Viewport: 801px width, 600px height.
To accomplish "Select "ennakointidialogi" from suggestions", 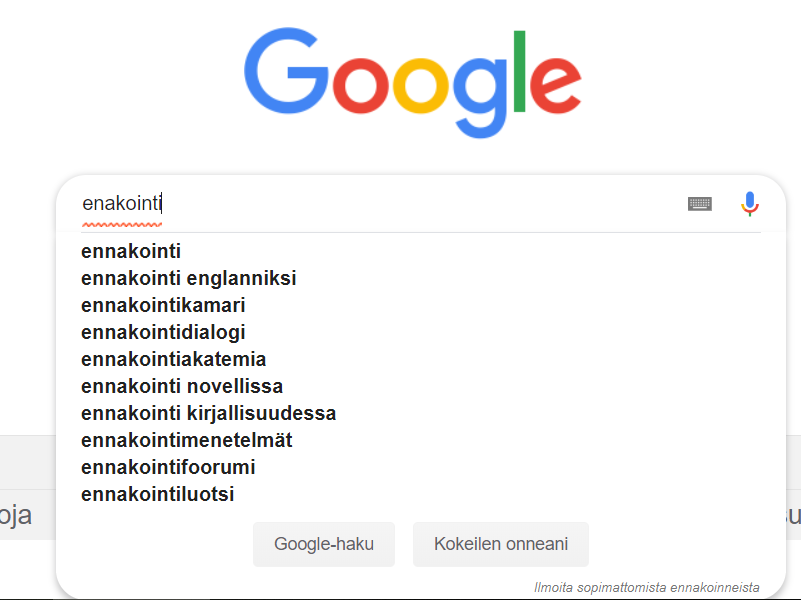I will point(421,332).
